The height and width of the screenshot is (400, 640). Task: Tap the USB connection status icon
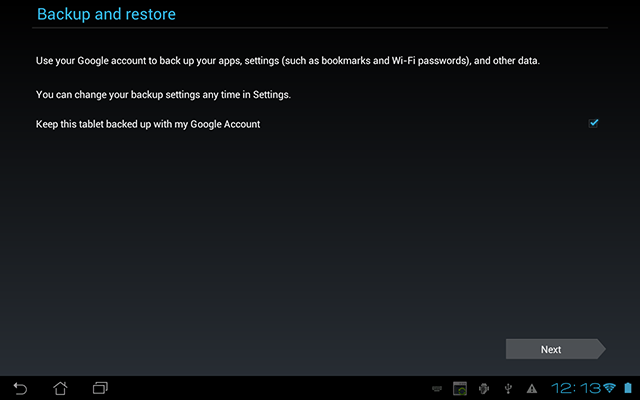(508, 388)
